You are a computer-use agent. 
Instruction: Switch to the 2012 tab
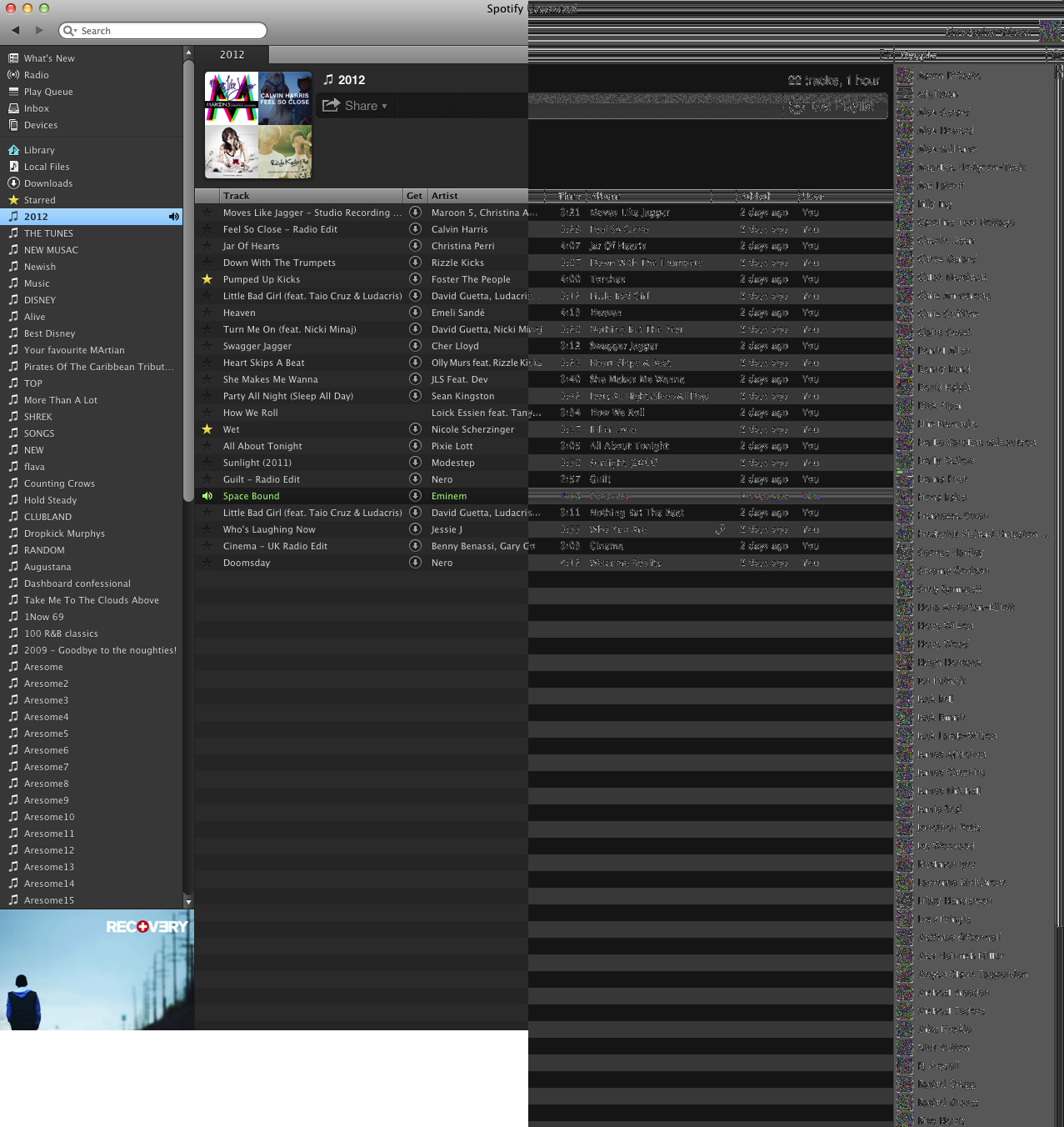232,54
